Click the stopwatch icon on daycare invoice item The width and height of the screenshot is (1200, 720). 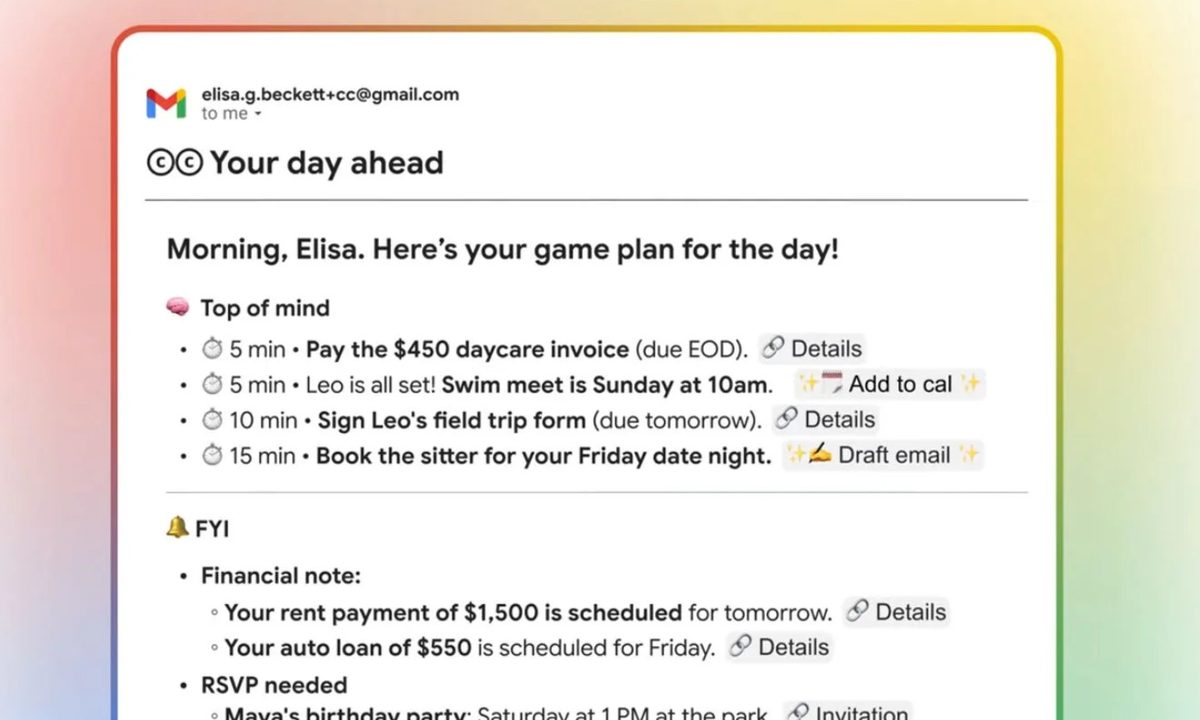point(212,349)
